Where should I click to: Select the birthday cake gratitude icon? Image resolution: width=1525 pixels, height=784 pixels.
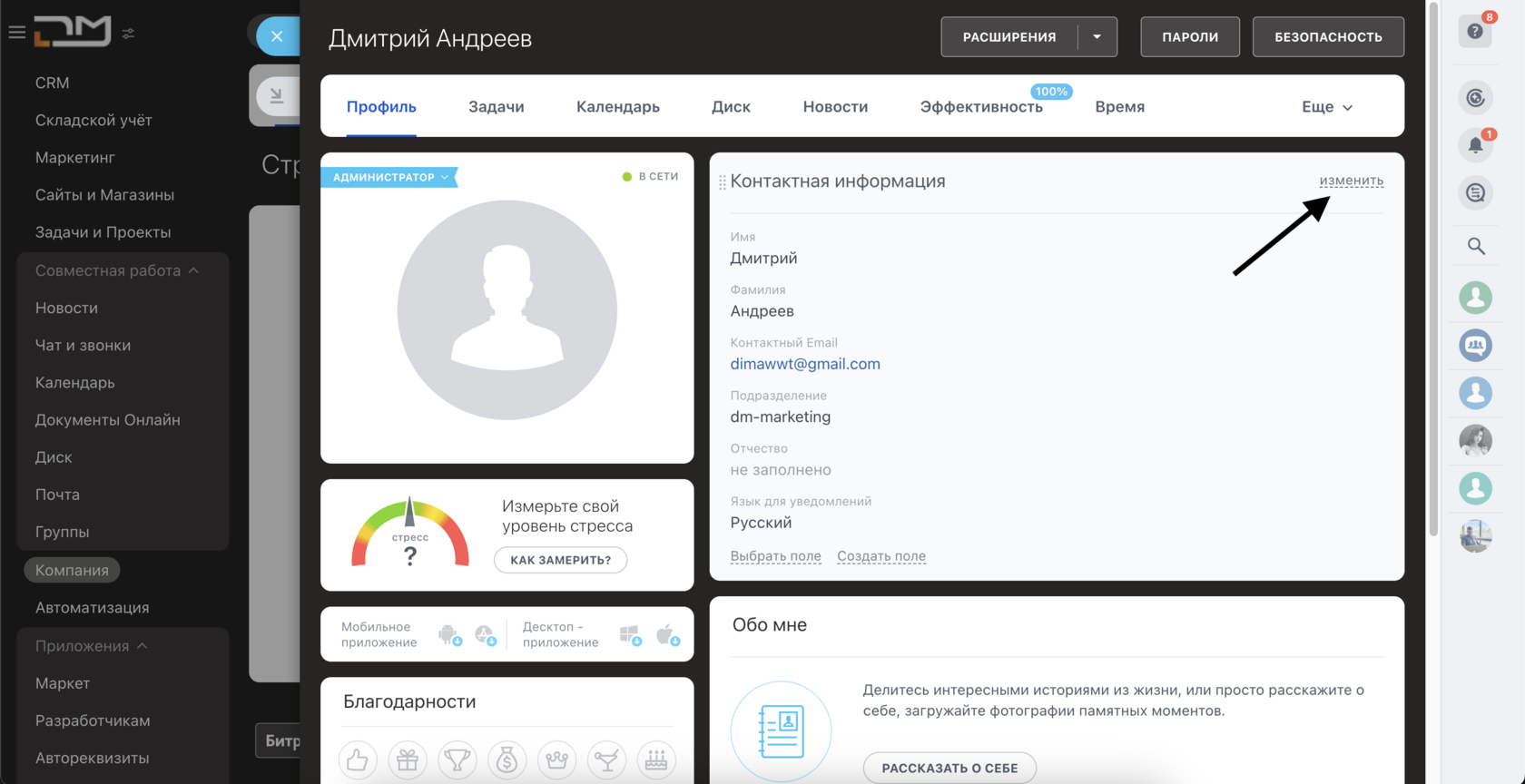coord(656,759)
